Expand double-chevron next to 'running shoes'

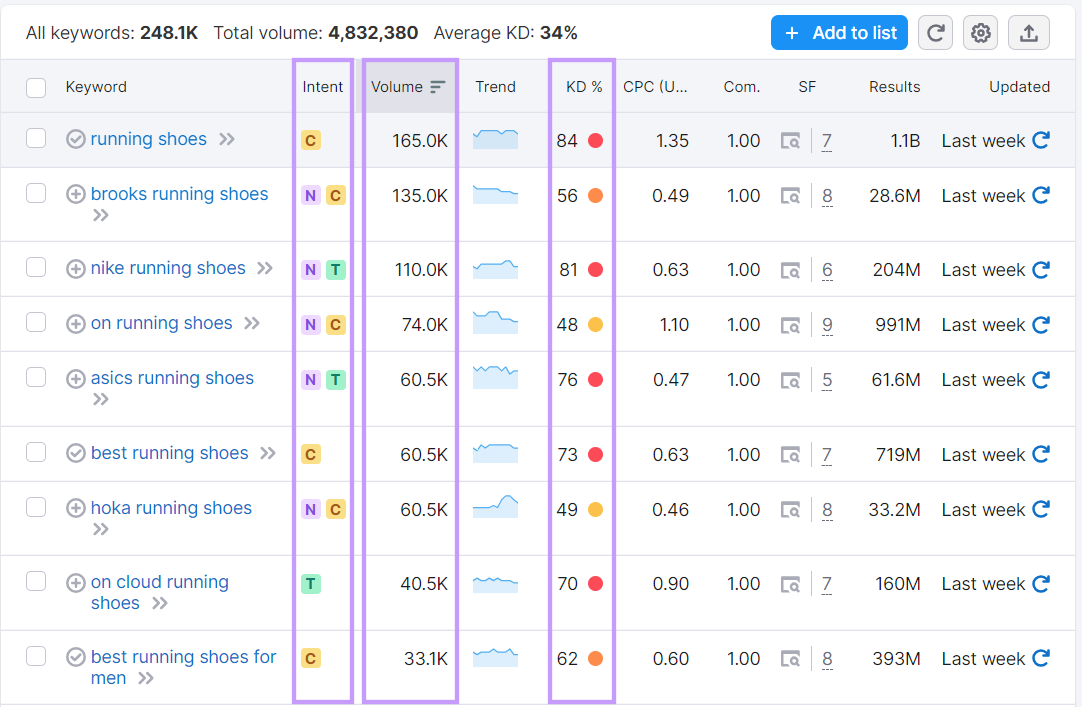coord(226,139)
